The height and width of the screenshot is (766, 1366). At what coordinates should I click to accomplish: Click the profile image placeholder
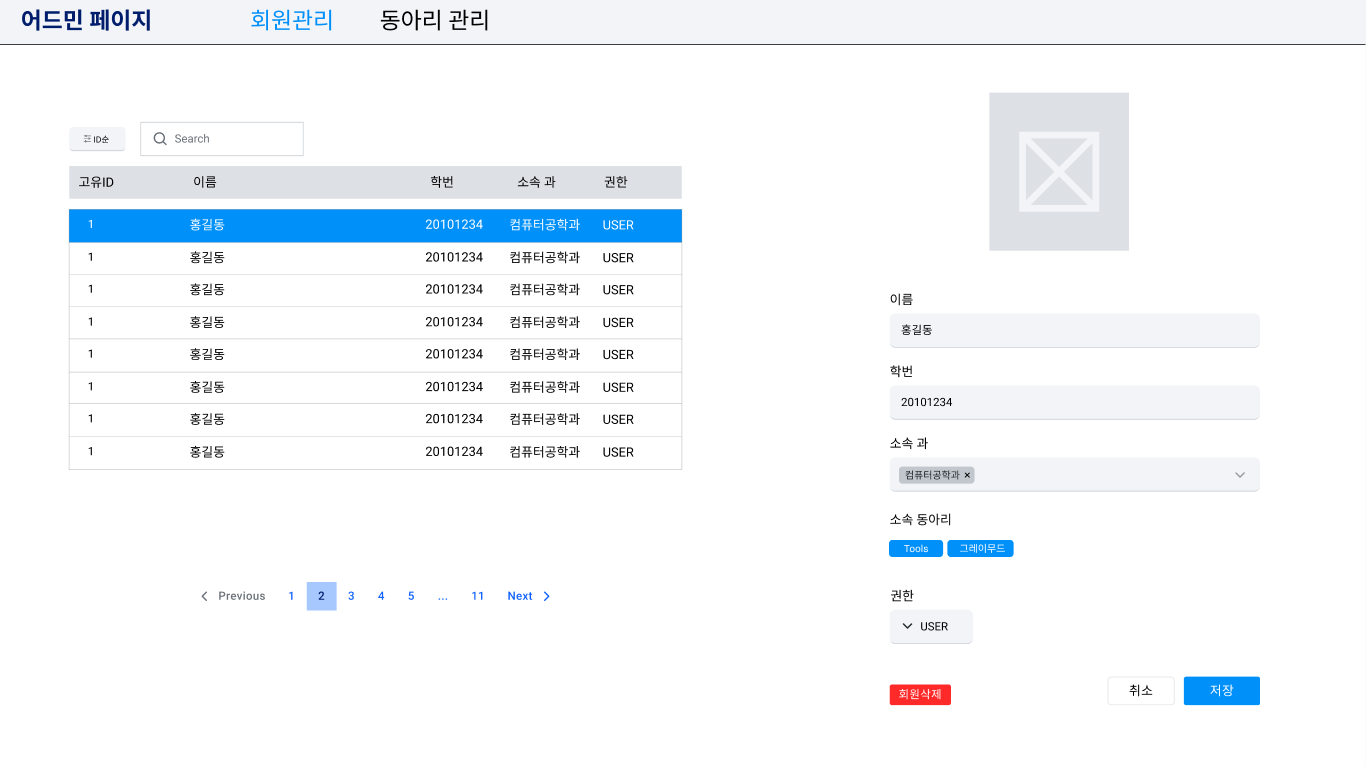pyautogui.click(x=1059, y=172)
